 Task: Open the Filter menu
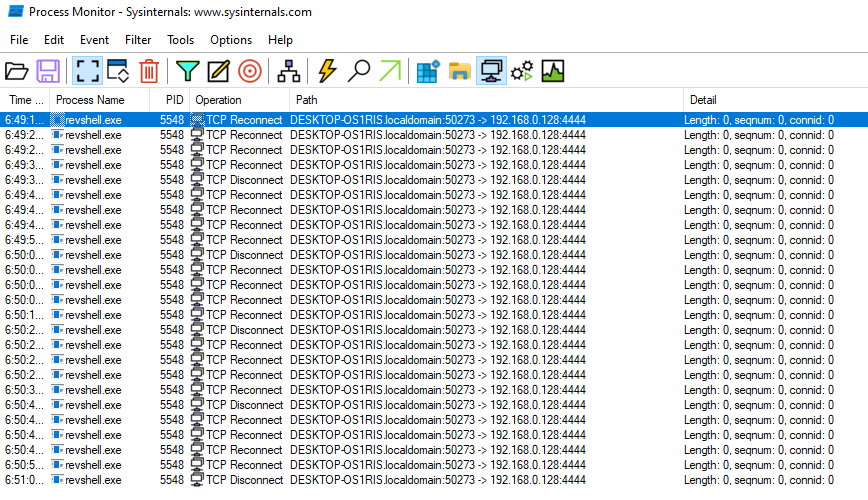tap(138, 40)
